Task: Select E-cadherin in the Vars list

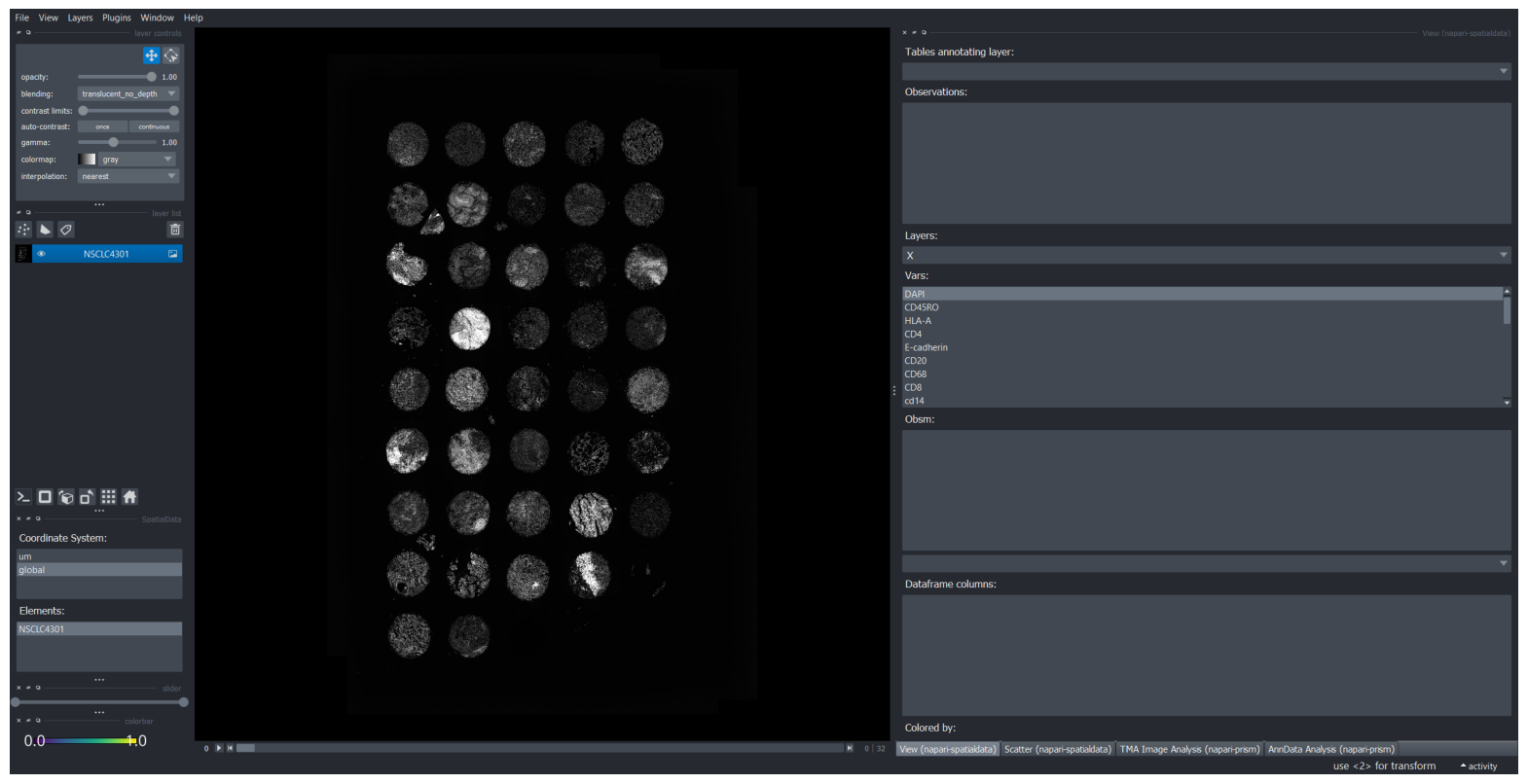Action: click(1202, 347)
